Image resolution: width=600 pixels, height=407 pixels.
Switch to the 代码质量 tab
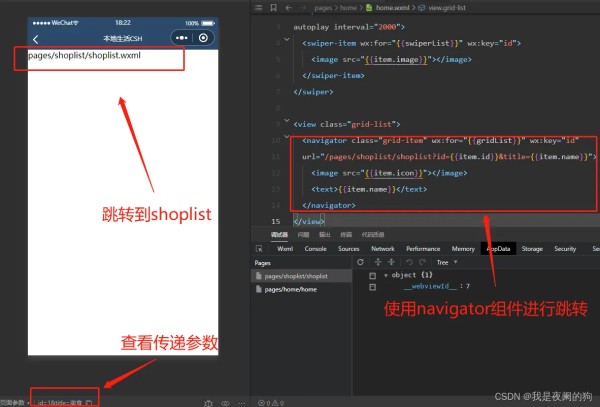[x=373, y=234]
